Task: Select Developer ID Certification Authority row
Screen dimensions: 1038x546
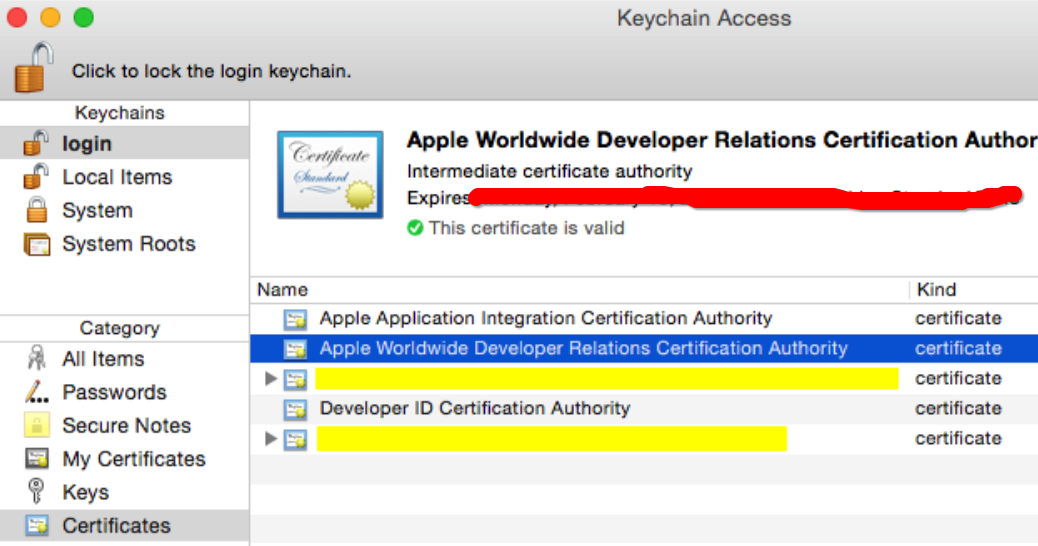Action: point(474,408)
